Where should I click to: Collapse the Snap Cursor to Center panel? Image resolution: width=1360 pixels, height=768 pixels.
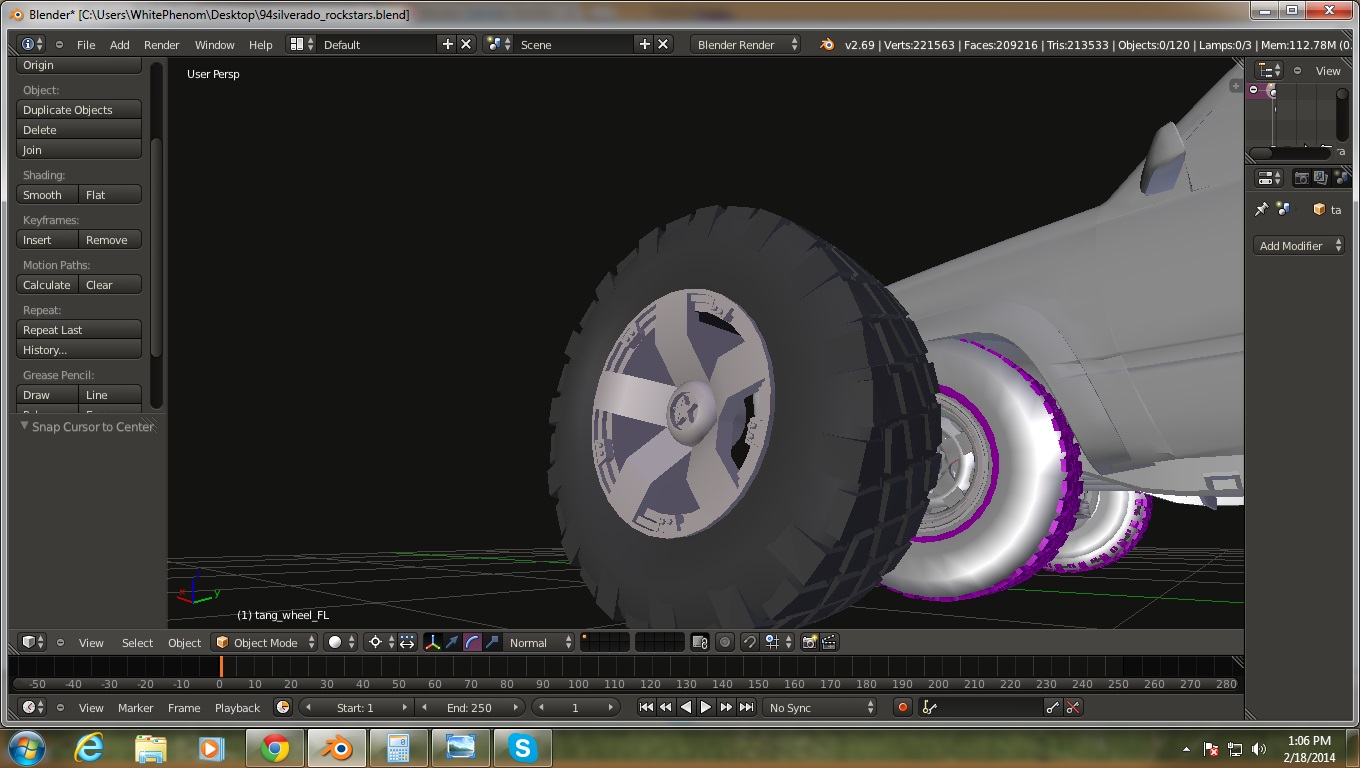(x=25, y=426)
